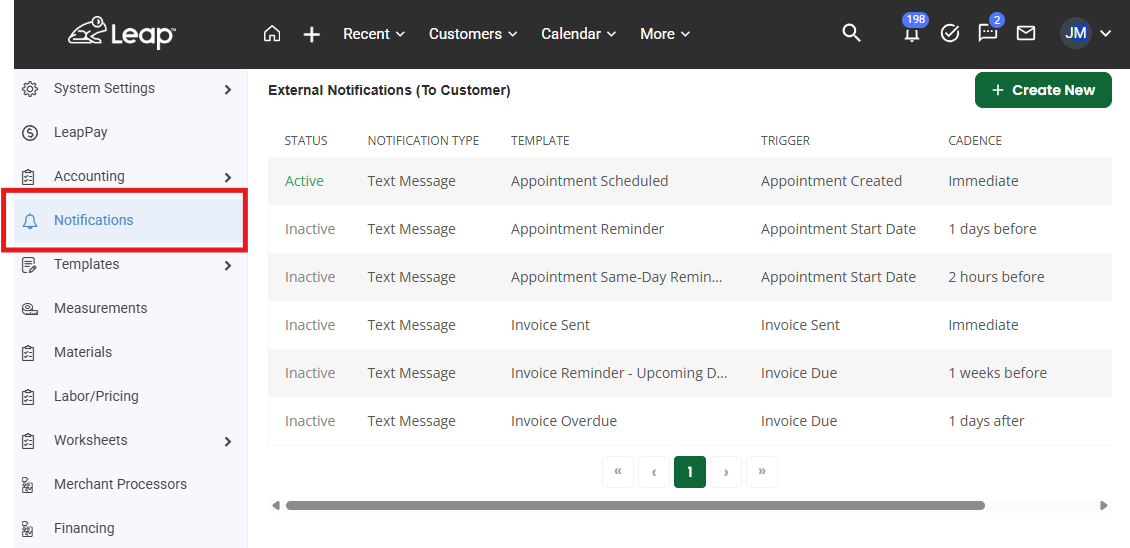Click the LeapPay dollar icon

coord(30,133)
